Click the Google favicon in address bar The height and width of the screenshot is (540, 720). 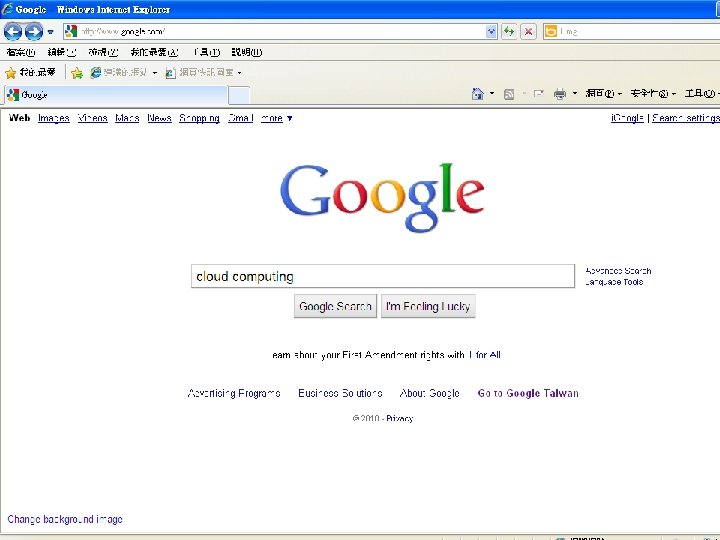click(71, 31)
